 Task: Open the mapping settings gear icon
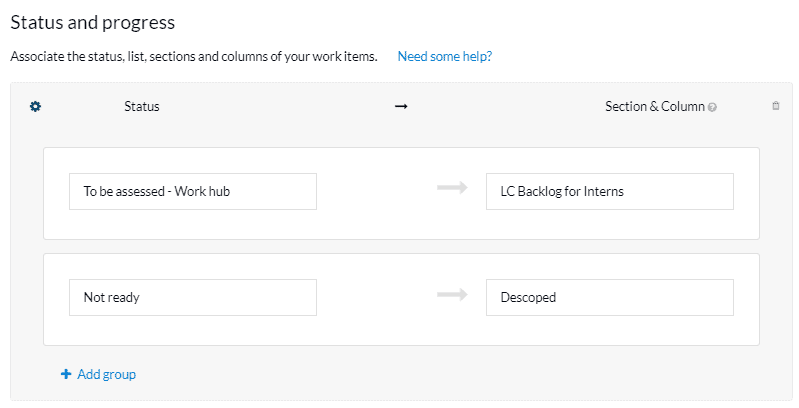35,106
